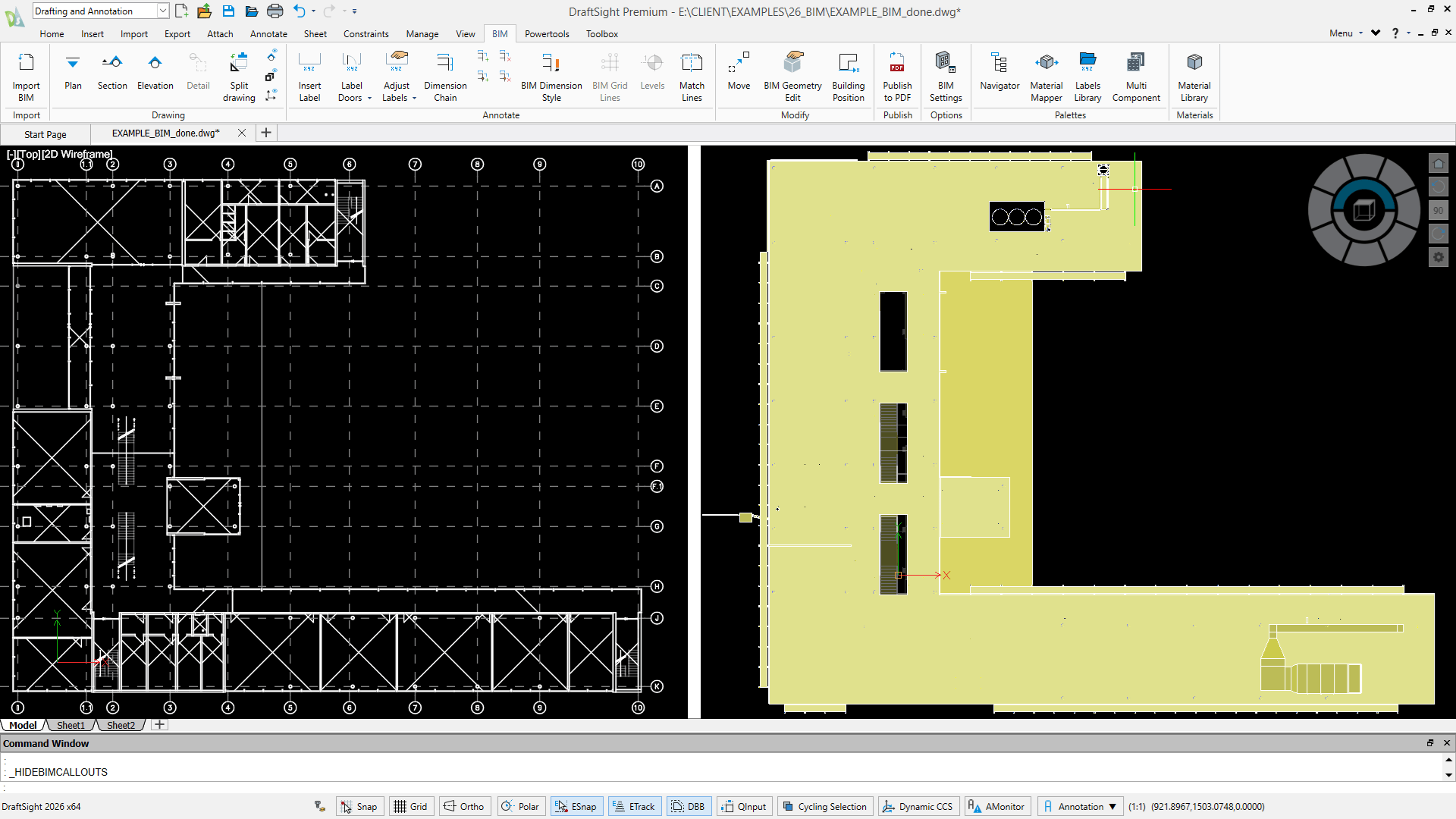Click Publish to PDF

(x=897, y=77)
